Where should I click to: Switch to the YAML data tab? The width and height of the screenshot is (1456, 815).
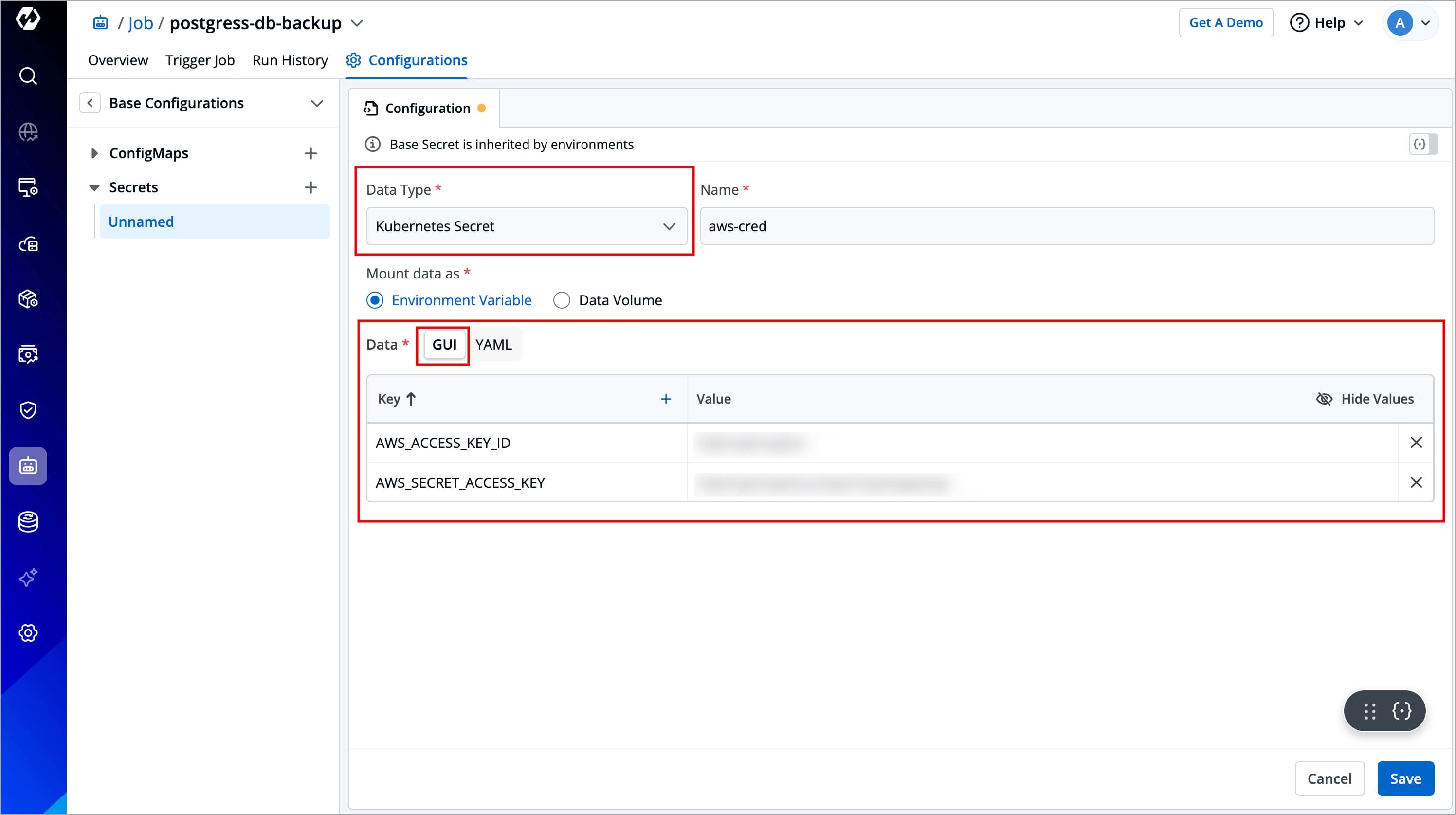pos(493,344)
